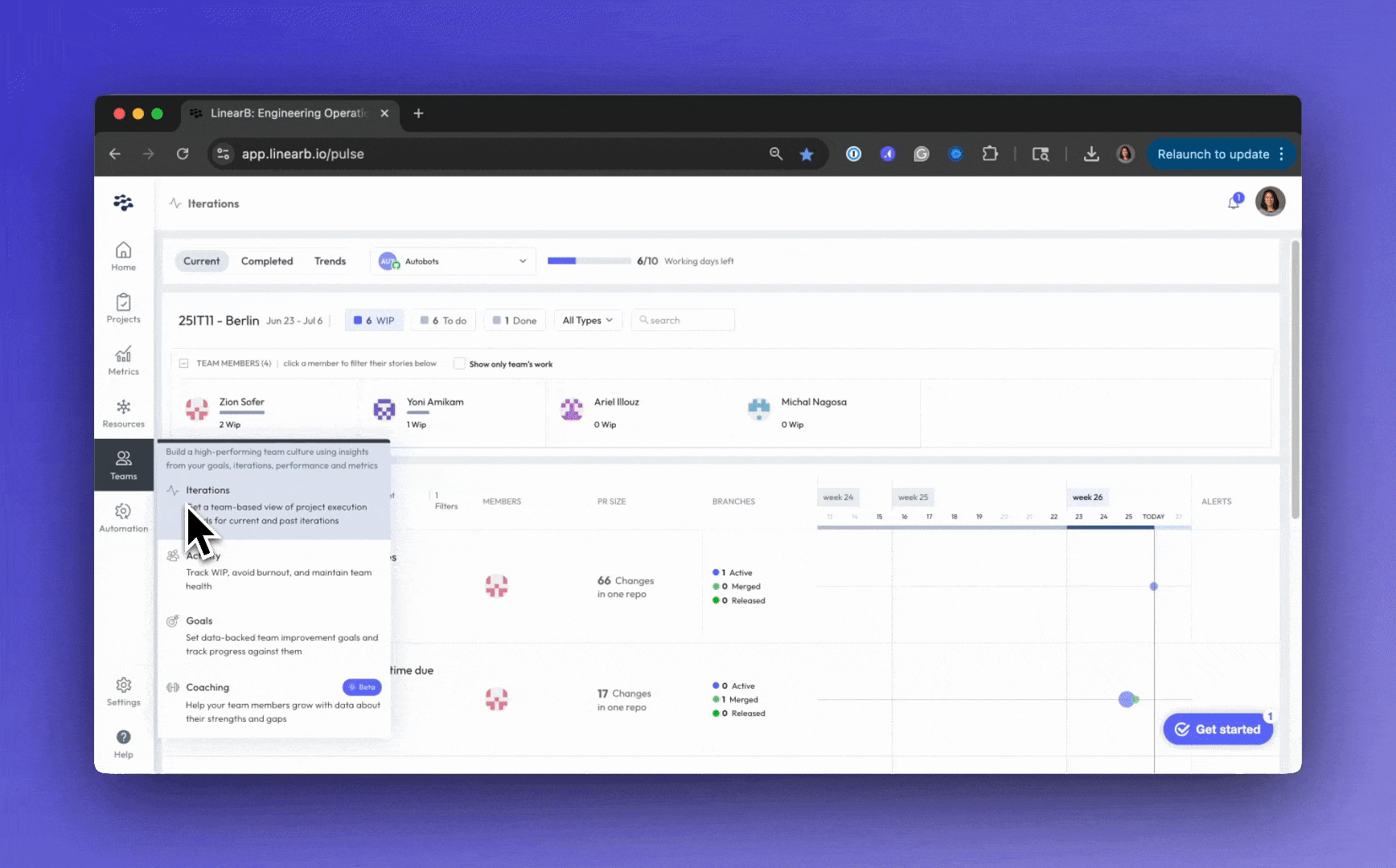
Task: Select the team health activity menu entry
Action: point(273,571)
